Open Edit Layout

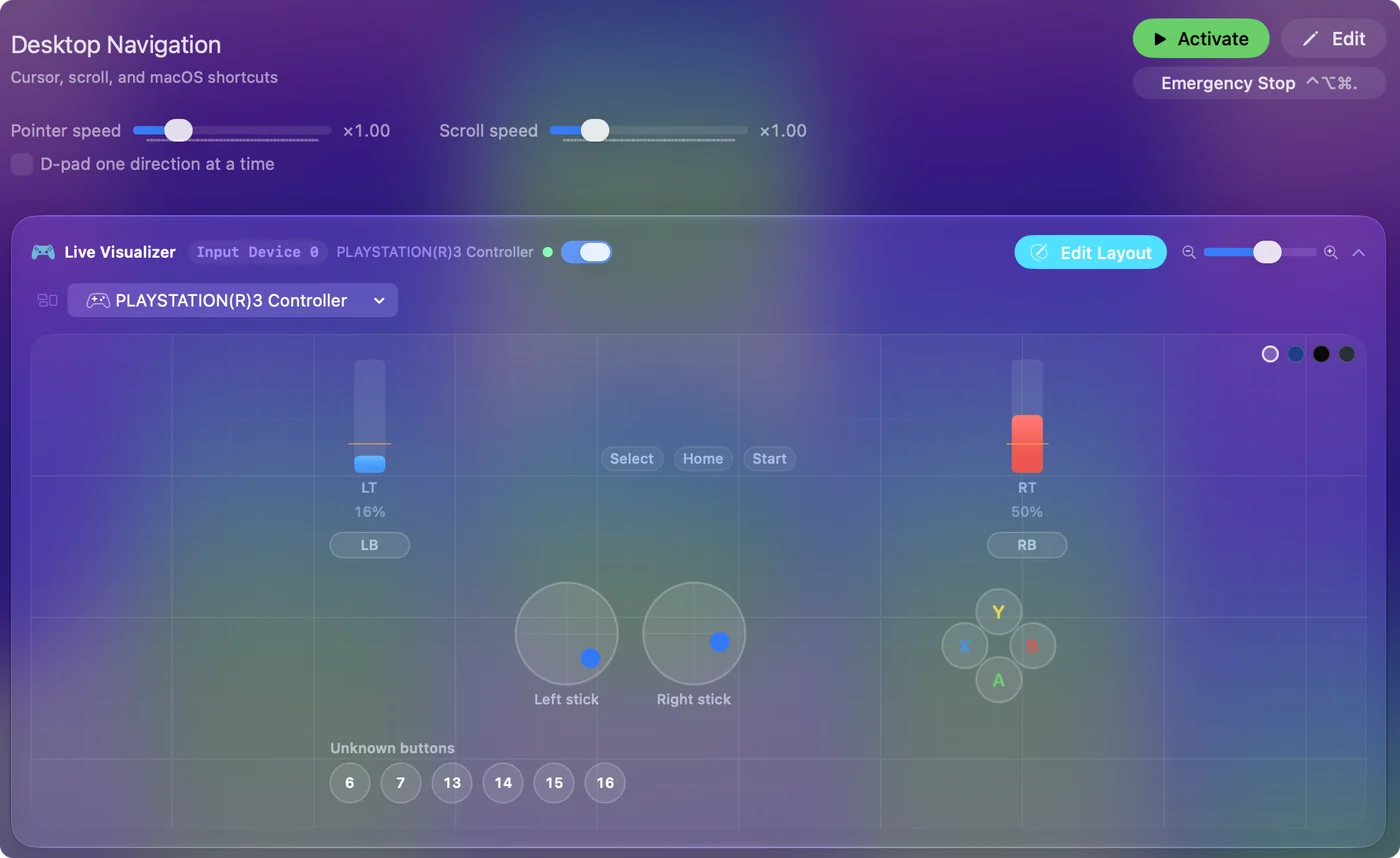click(1091, 252)
